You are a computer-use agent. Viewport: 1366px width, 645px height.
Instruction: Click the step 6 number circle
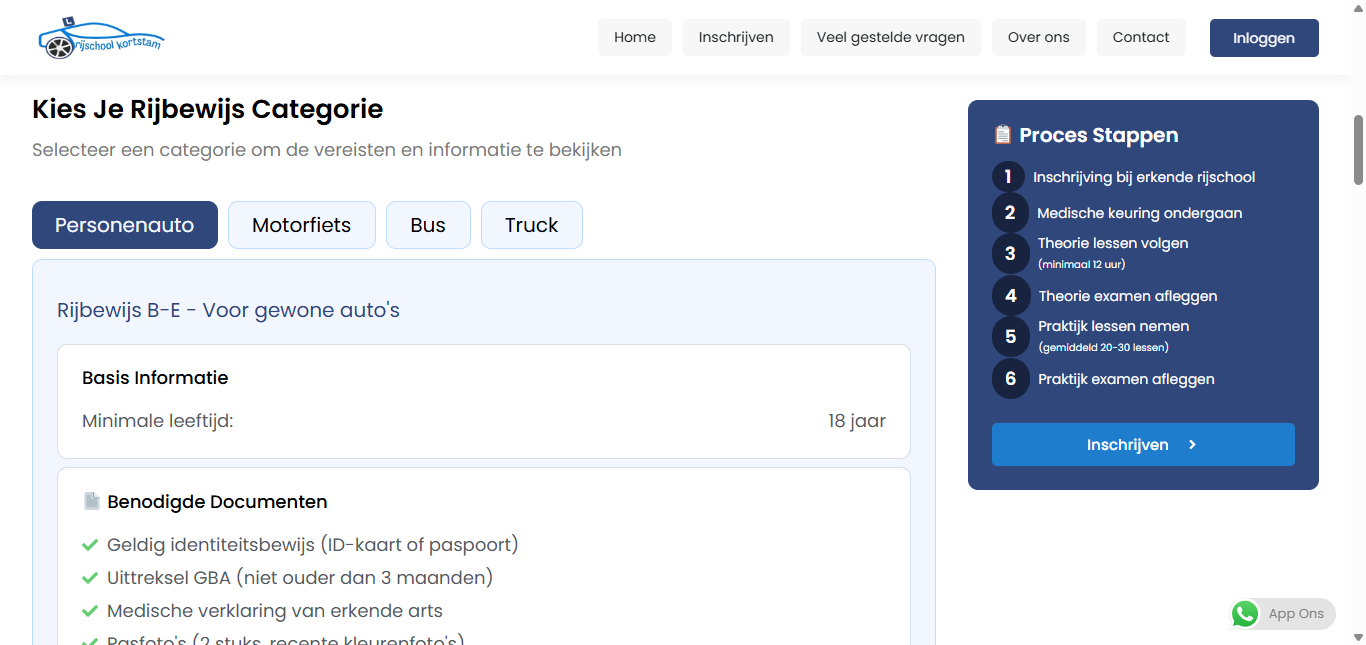pos(1010,379)
